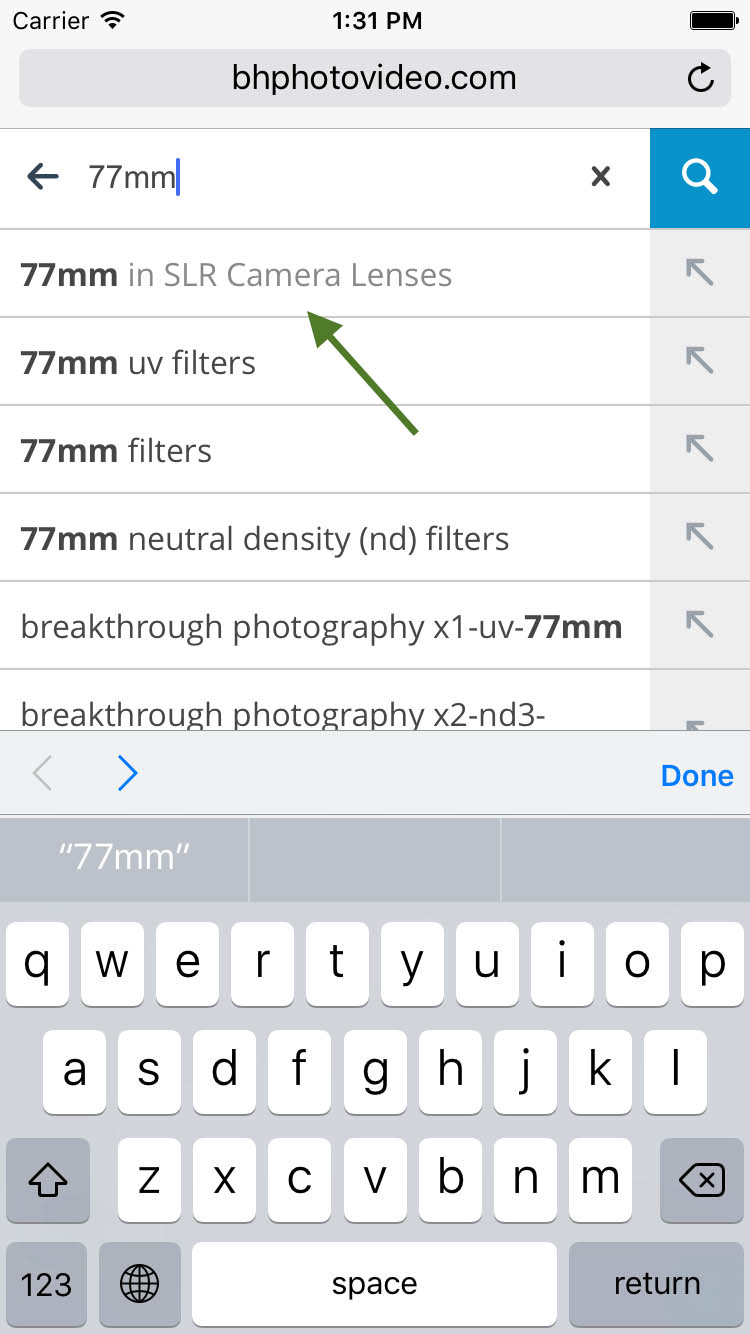The width and height of the screenshot is (750, 1334).
Task: Go to next form field chevron
Action: pyautogui.click(x=127, y=774)
